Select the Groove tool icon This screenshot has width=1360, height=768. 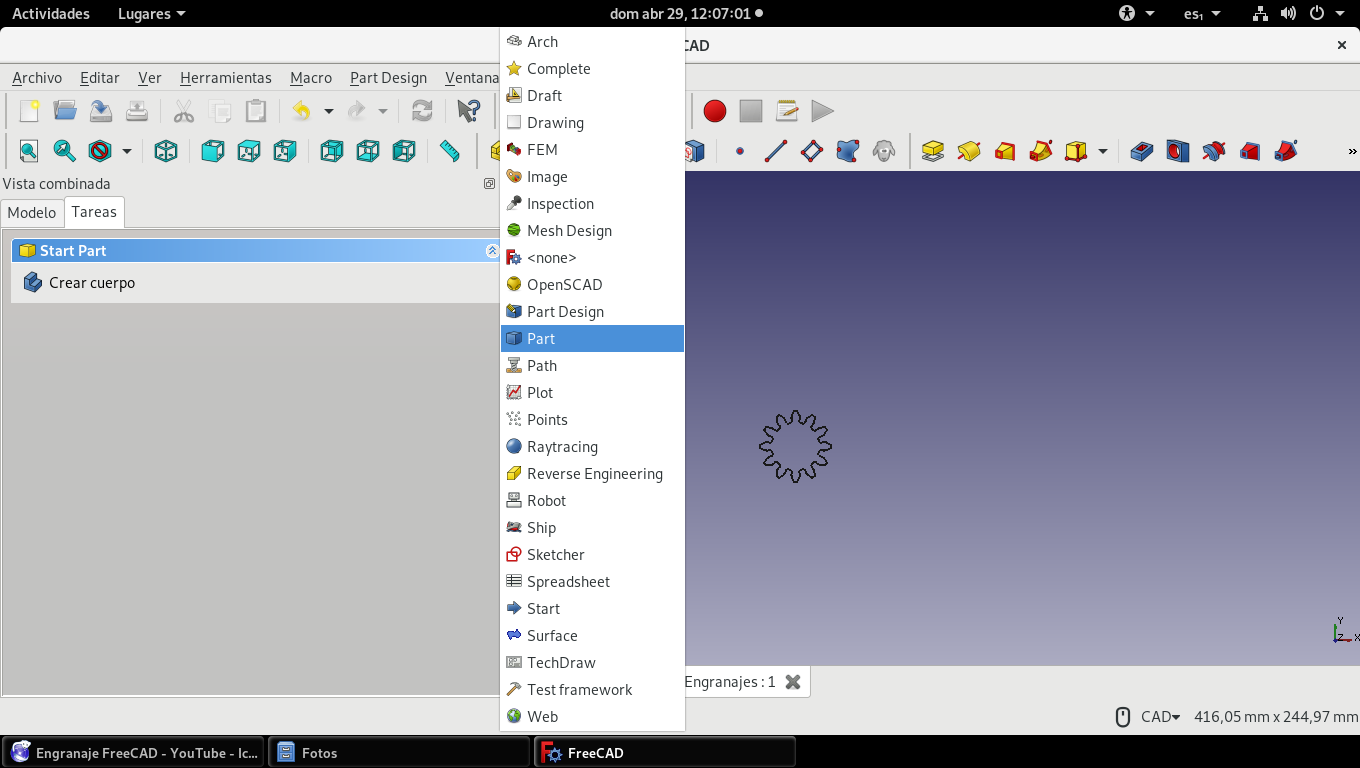point(1214,151)
